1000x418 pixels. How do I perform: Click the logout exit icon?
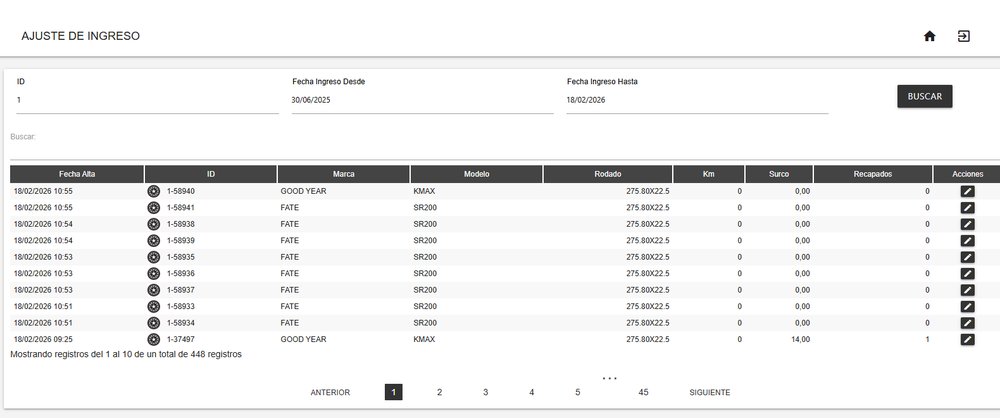[964, 36]
